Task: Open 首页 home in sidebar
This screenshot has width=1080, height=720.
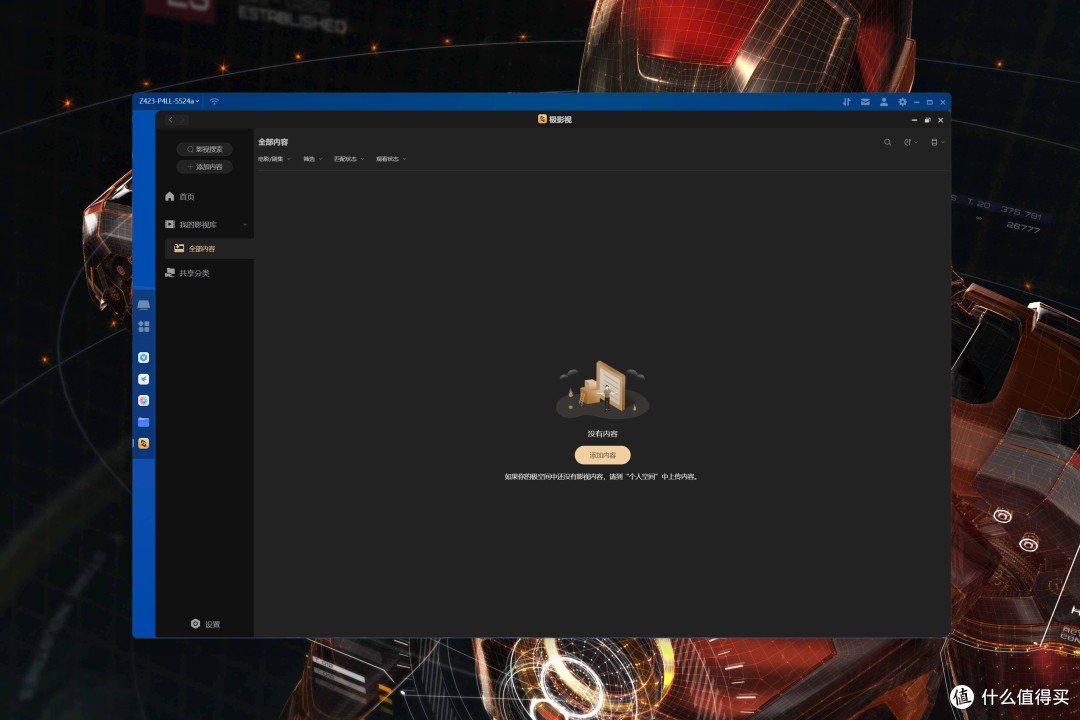Action: tap(180, 197)
